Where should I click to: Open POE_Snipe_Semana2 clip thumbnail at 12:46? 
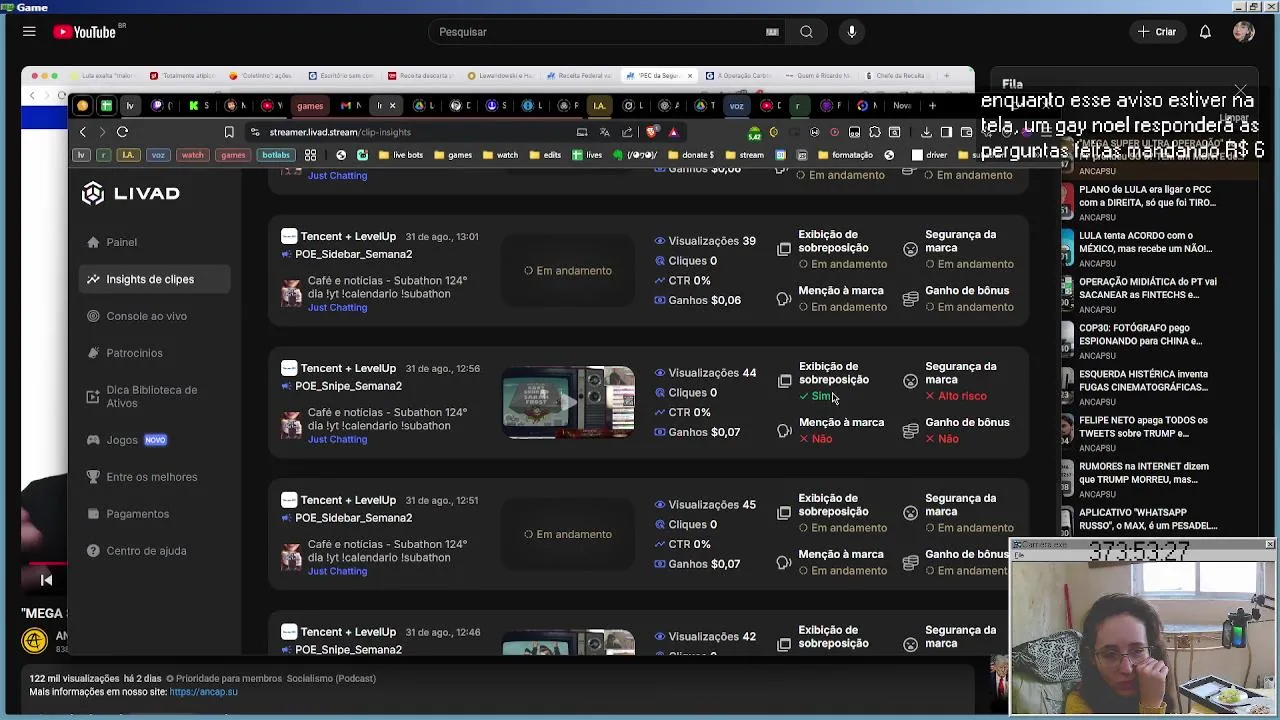568,642
